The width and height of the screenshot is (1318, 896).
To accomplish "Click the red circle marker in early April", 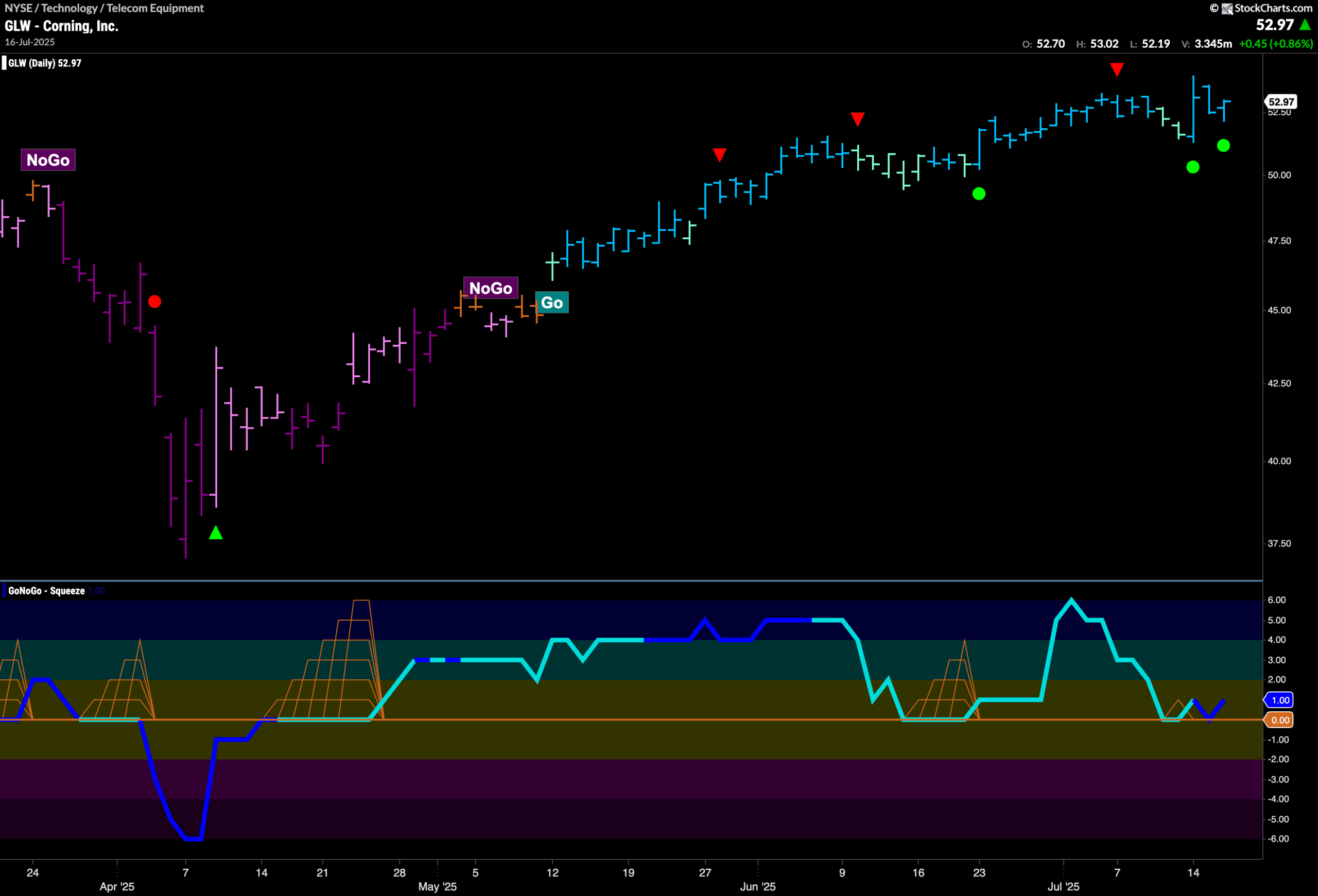I will [154, 302].
